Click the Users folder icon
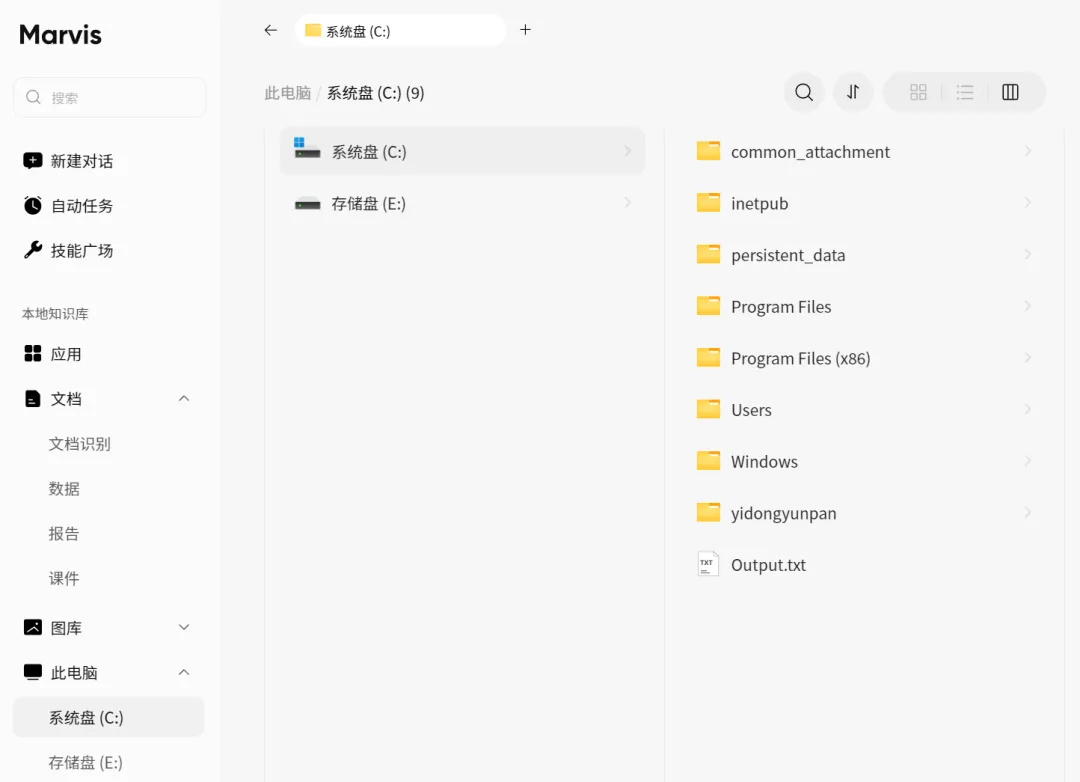1080x782 pixels. 708,409
